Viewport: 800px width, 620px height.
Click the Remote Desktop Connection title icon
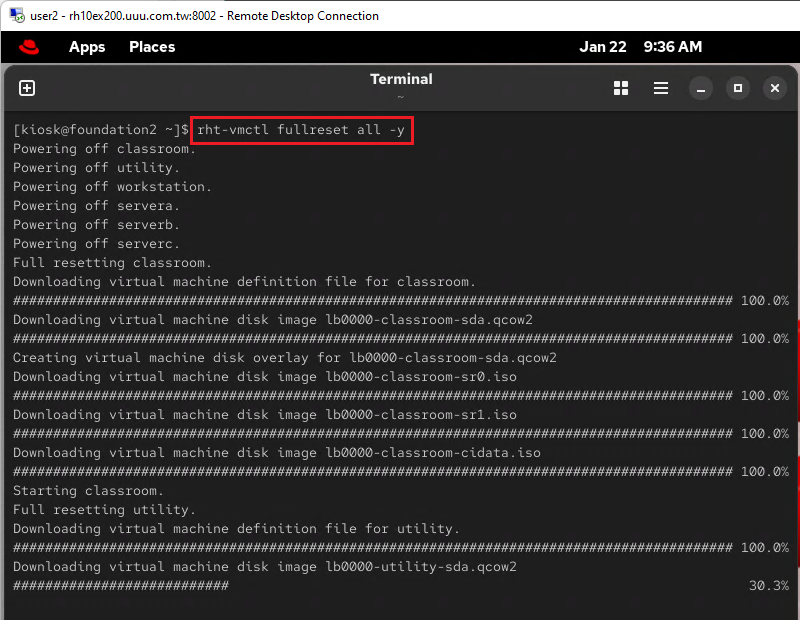16,16
